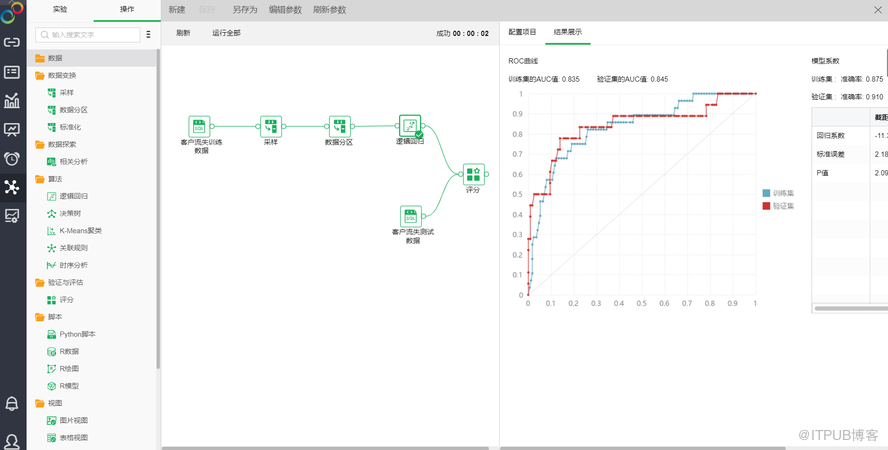This screenshot has width=888, height=450.
Task: Open the user profile icon
Action: click(11, 441)
